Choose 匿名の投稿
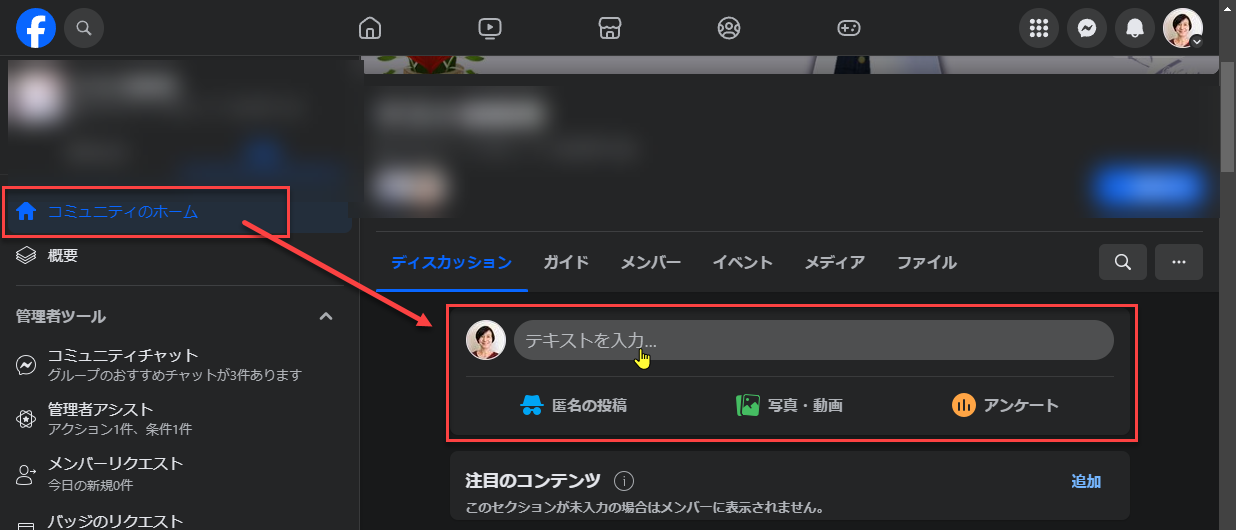The image size is (1236, 530). pyautogui.click(x=574, y=405)
